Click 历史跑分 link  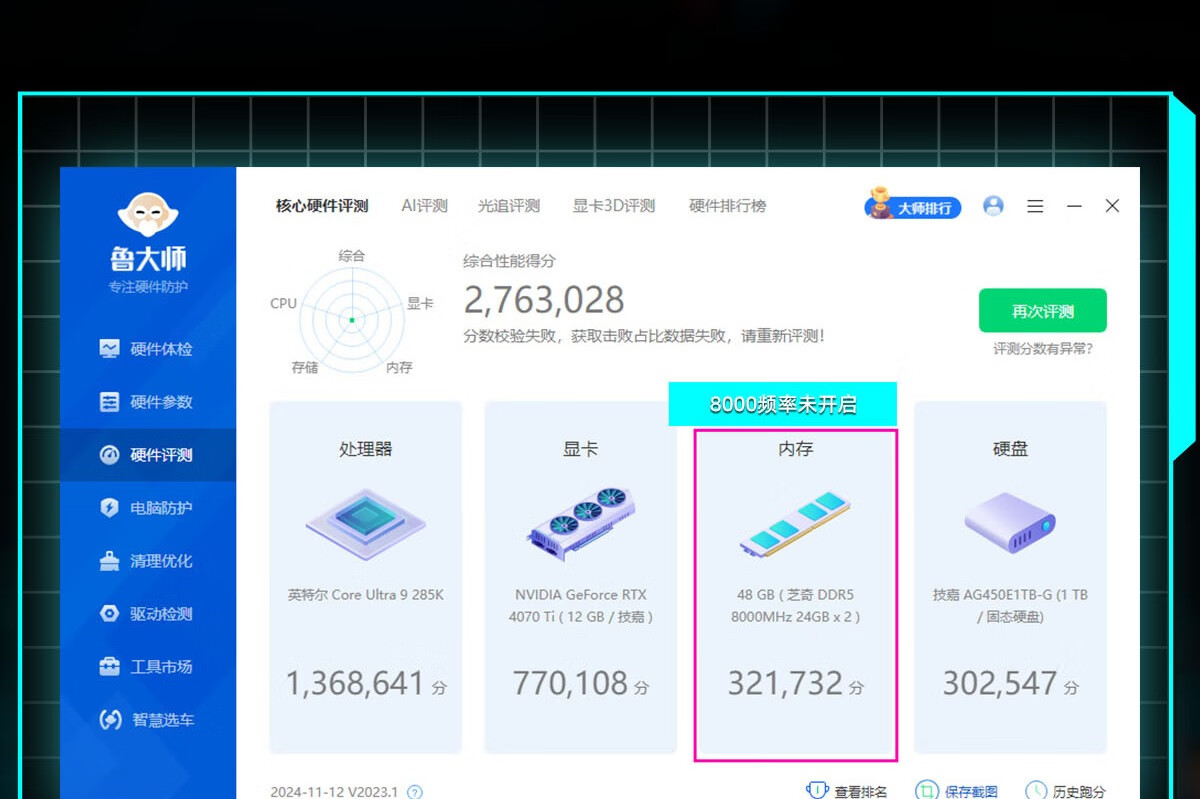[x=1079, y=792]
